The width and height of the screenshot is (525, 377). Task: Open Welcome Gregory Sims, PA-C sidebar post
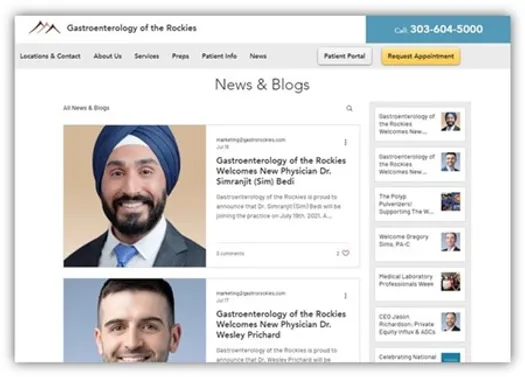pyautogui.click(x=420, y=244)
